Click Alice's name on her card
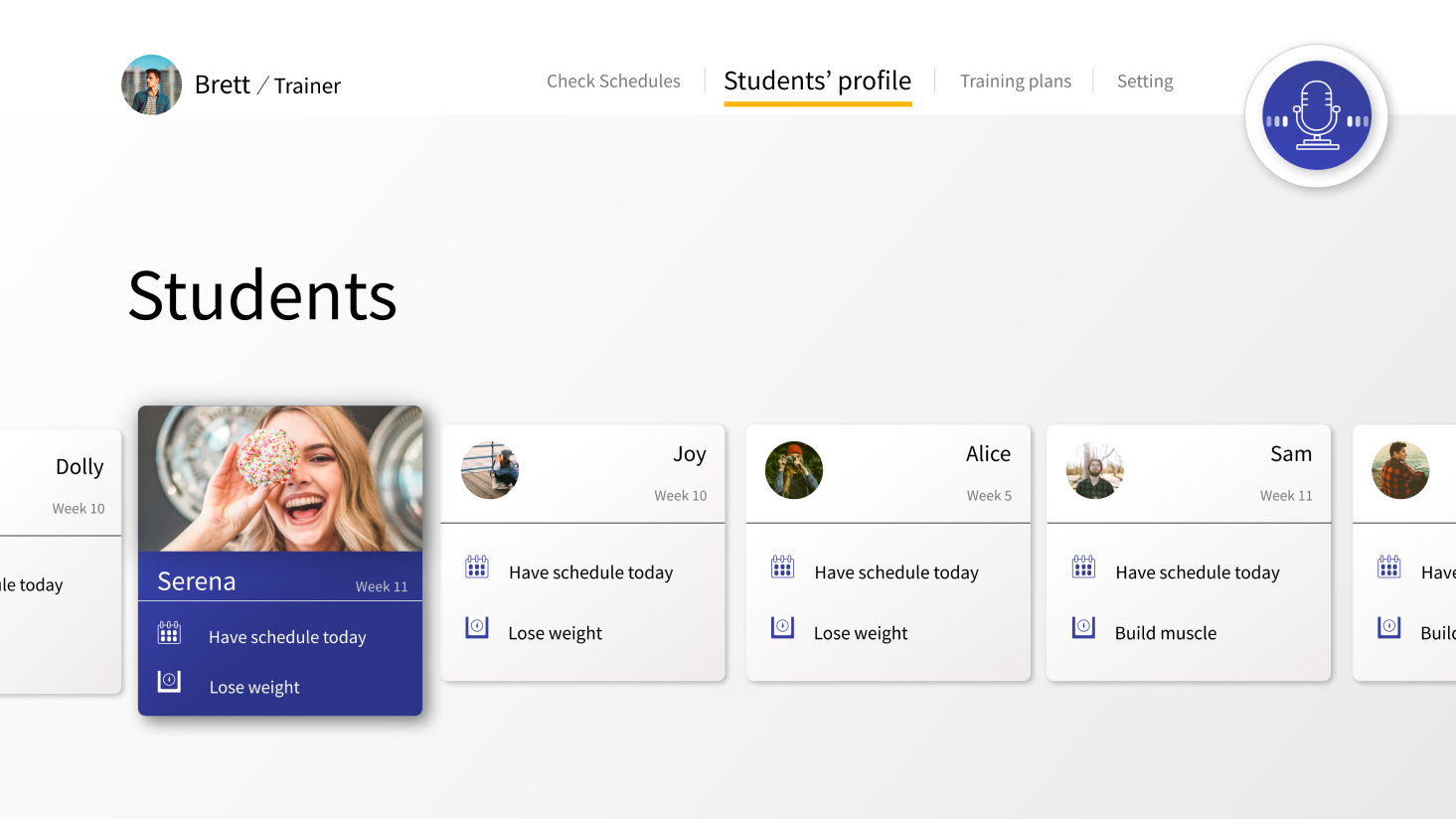1456x819 pixels. point(988,454)
